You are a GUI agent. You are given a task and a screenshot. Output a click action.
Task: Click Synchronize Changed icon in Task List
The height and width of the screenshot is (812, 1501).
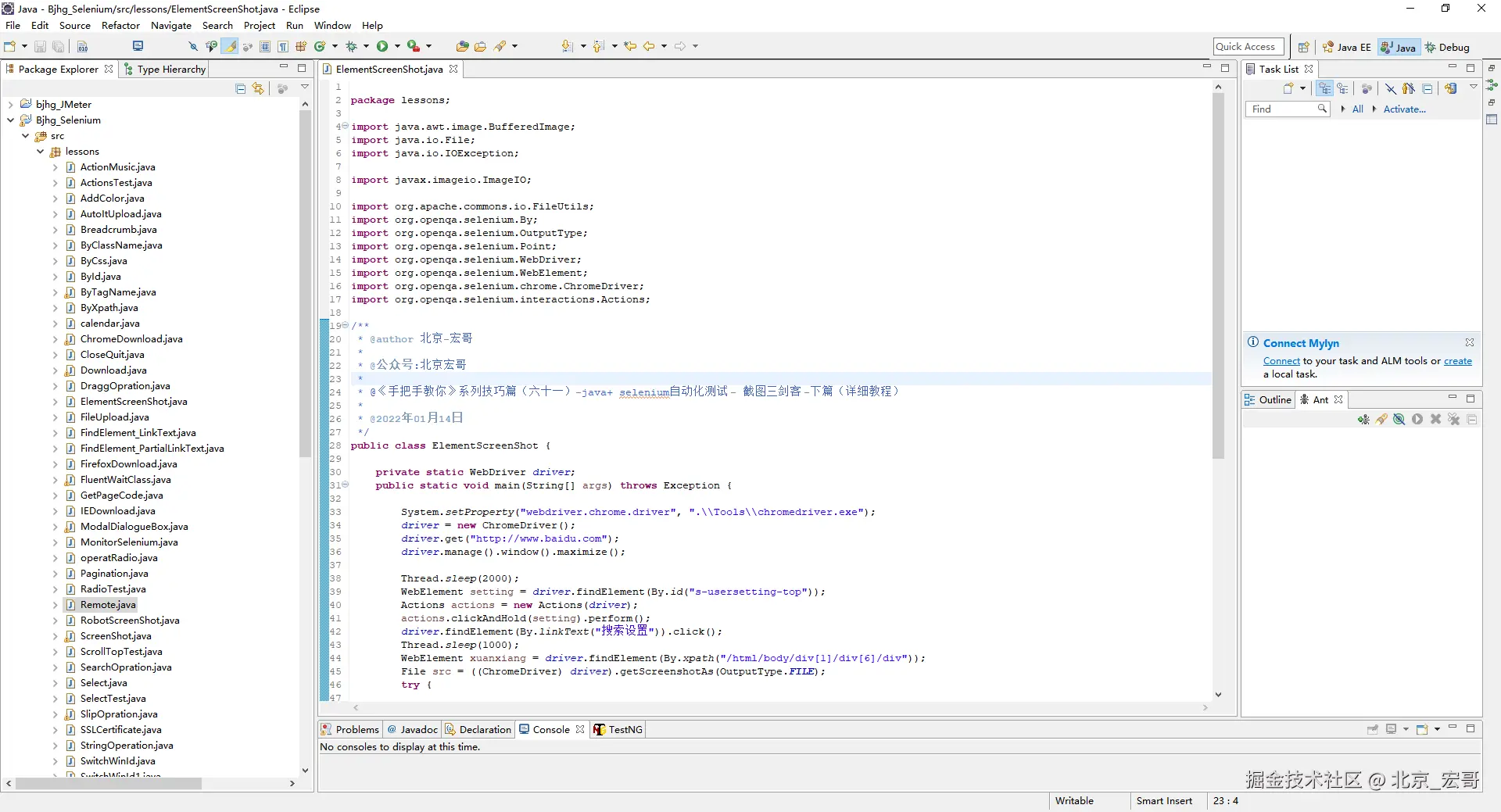coord(1451,89)
